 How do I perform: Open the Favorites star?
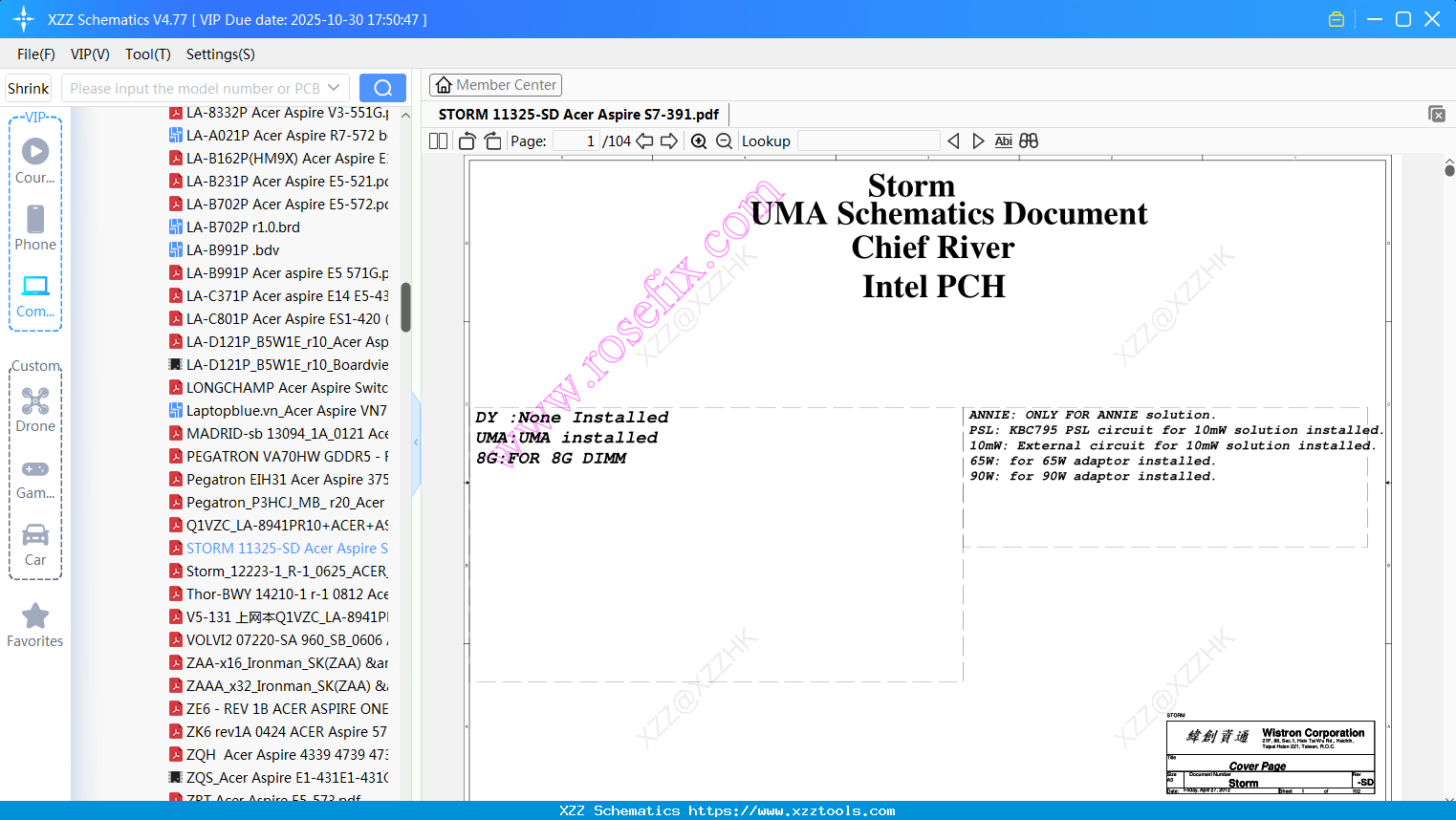coord(35,625)
